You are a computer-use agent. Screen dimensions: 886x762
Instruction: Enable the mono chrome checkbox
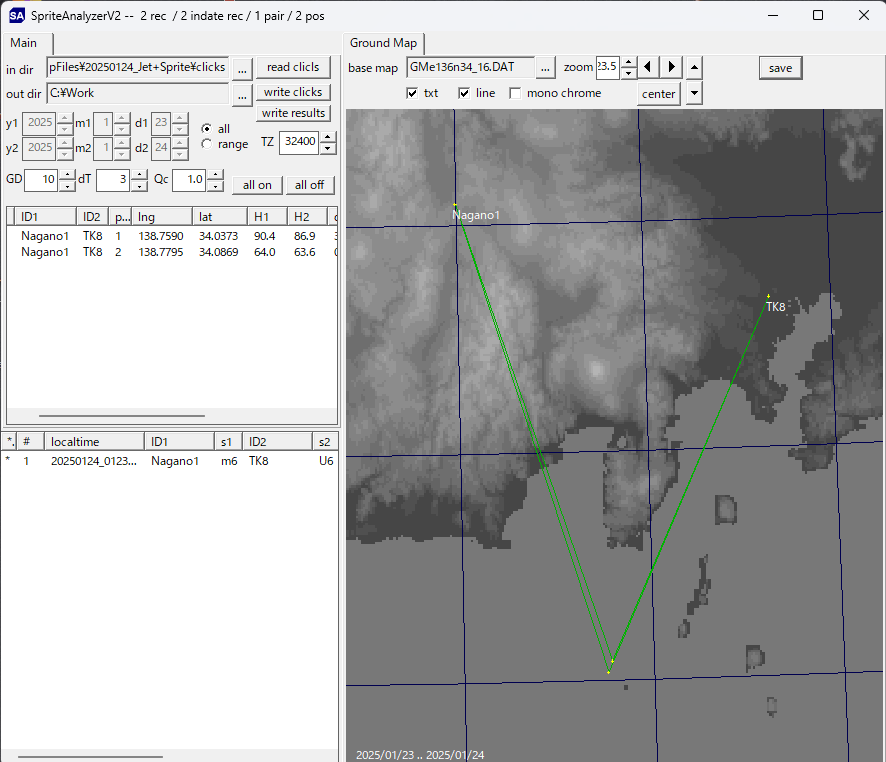click(x=515, y=93)
